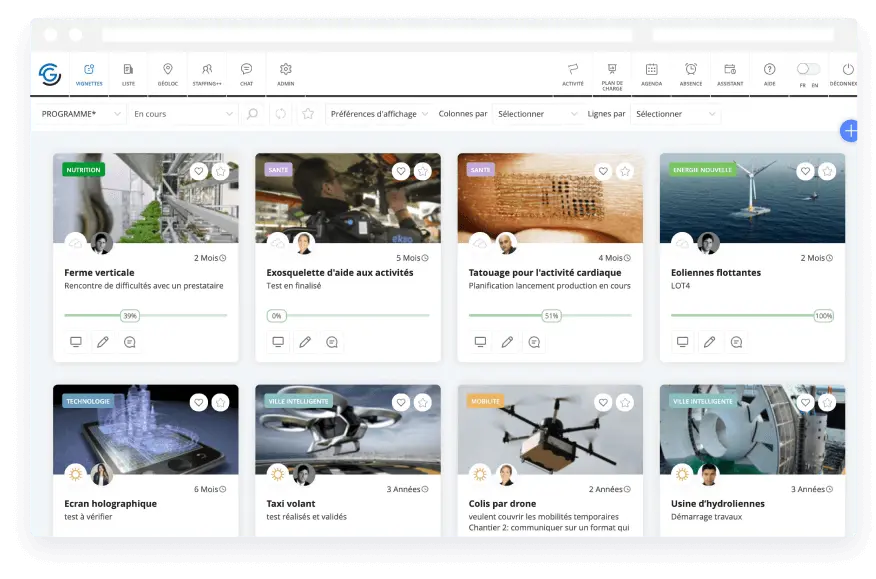Image resolution: width=876 pixels, height=579 pixels.
Task: Open the Agenda calendar
Action: (651, 74)
